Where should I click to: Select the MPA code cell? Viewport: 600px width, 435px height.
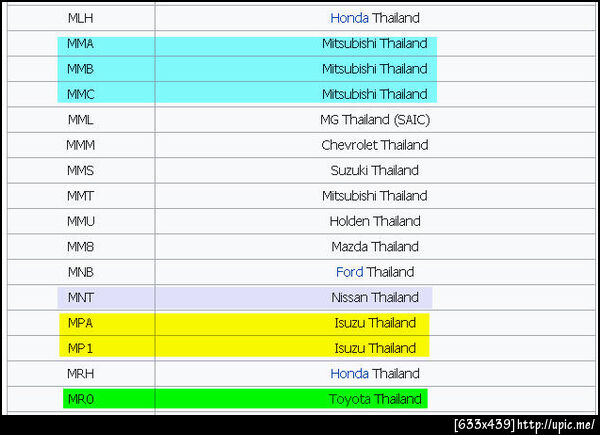click(x=80, y=323)
